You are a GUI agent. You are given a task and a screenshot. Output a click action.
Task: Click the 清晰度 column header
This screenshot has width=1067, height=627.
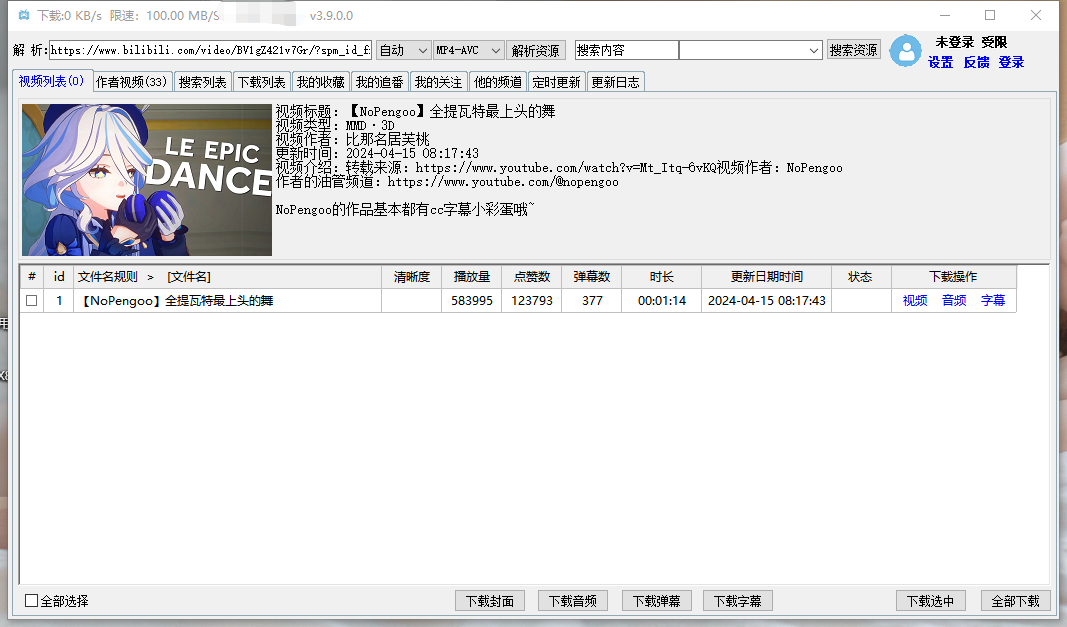tap(412, 277)
